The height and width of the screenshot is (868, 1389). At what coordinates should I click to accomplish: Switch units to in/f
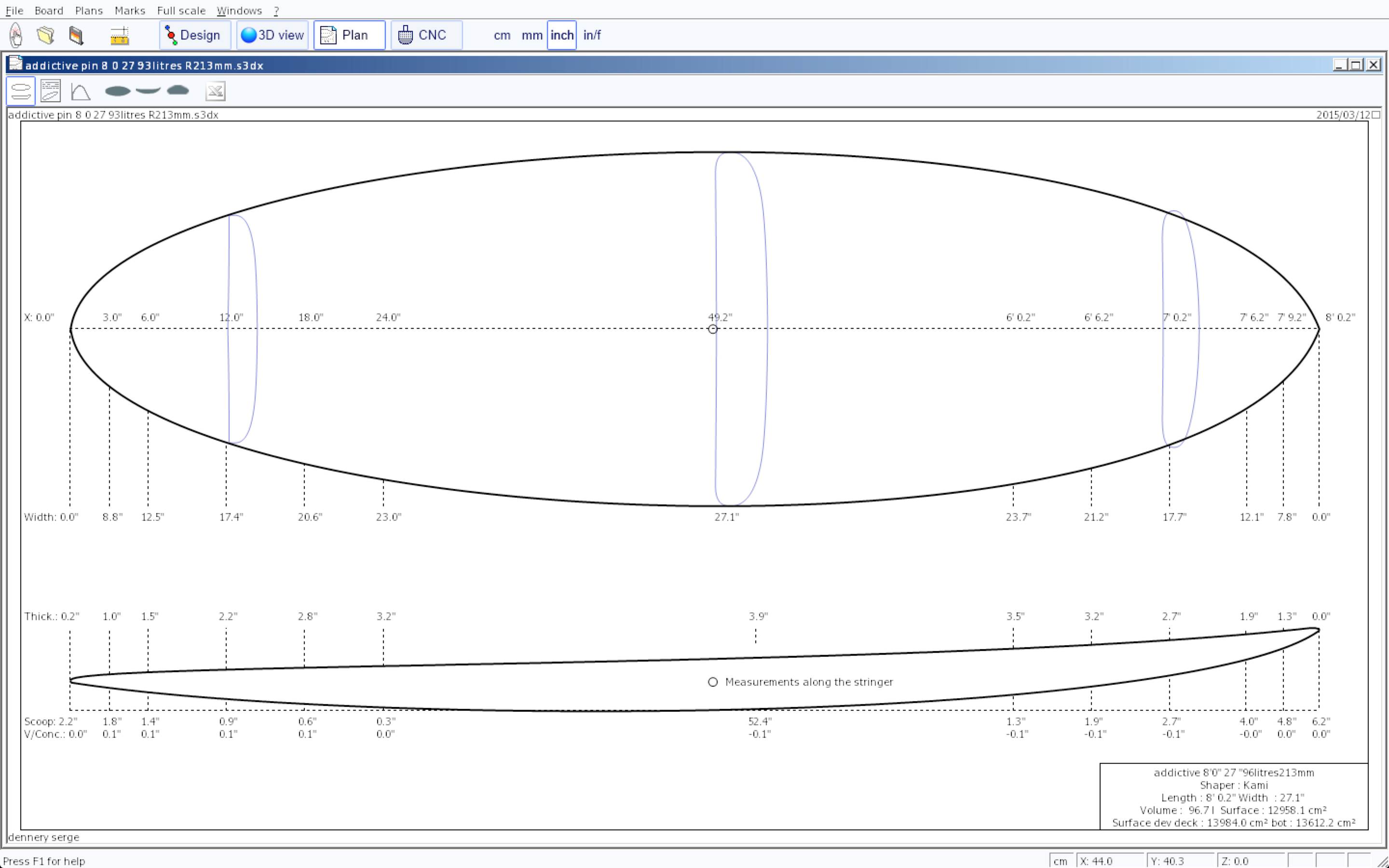point(592,35)
